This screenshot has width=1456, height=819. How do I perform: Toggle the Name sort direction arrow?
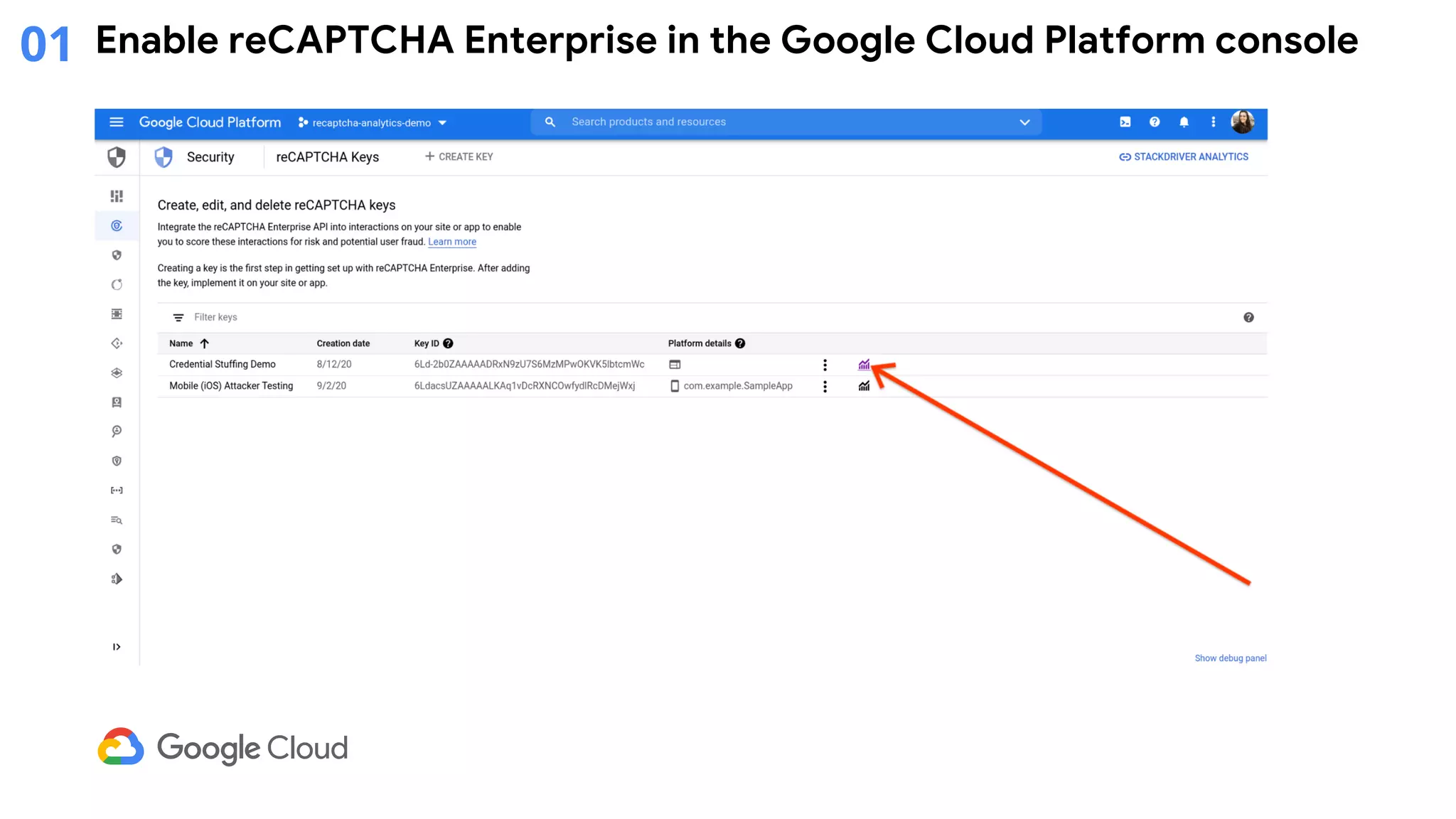point(205,343)
